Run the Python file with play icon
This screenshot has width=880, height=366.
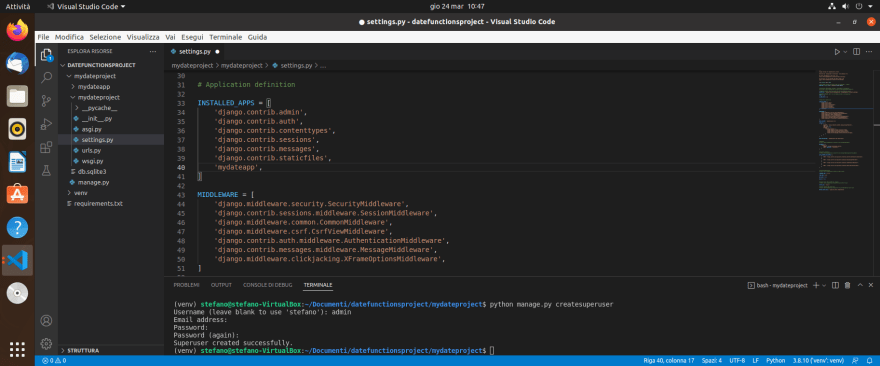[x=837, y=52]
